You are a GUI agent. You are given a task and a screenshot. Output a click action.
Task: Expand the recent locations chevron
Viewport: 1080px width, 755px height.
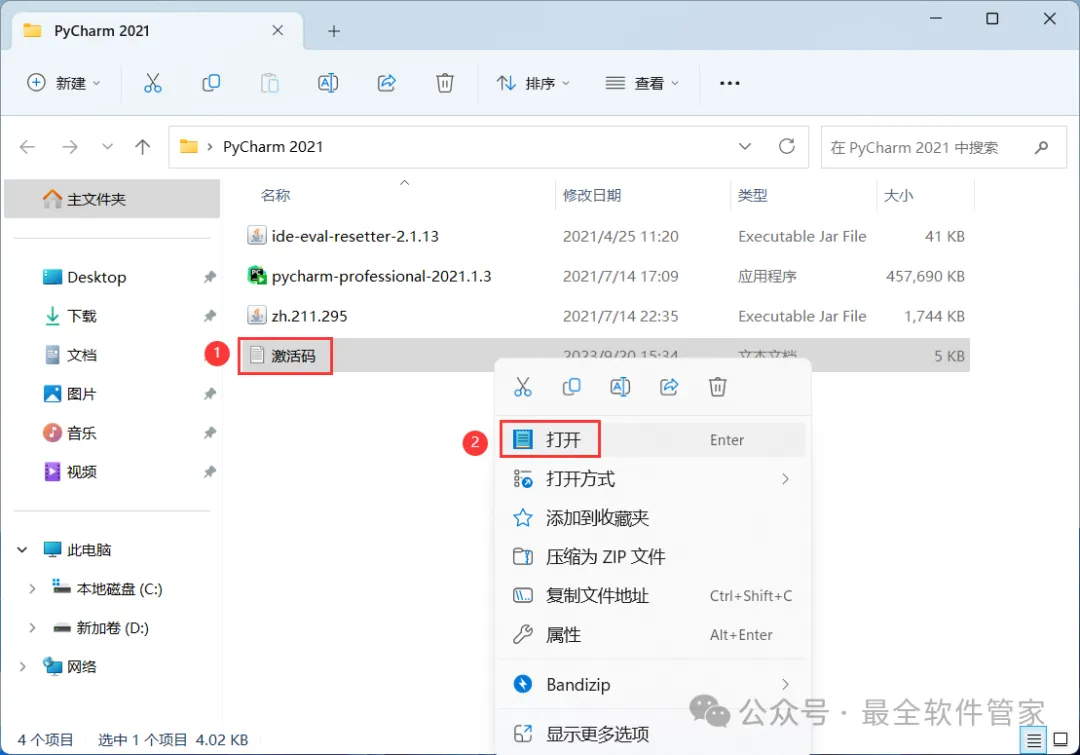point(107,147)
